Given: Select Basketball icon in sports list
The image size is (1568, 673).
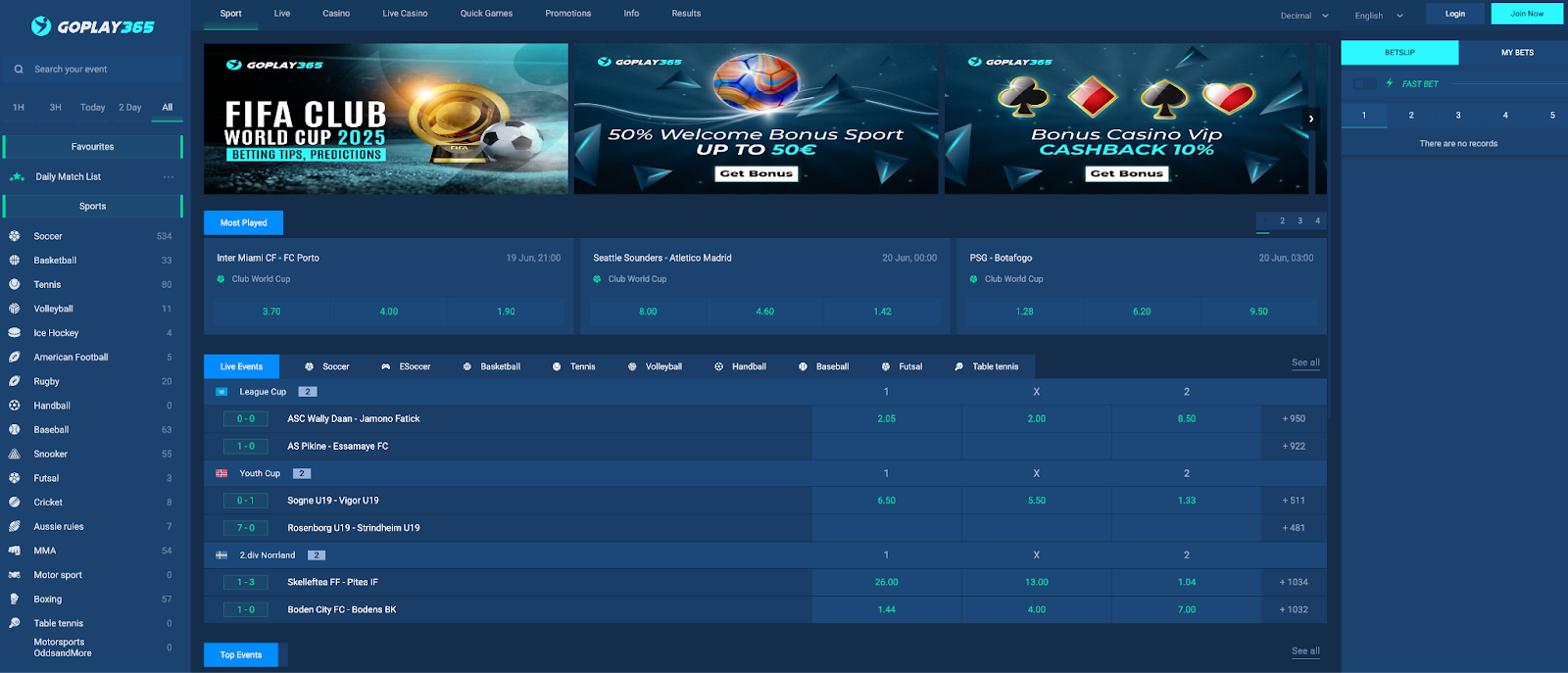Looking at the screenshot, I should pyautogui.click(x=15, y=261).
